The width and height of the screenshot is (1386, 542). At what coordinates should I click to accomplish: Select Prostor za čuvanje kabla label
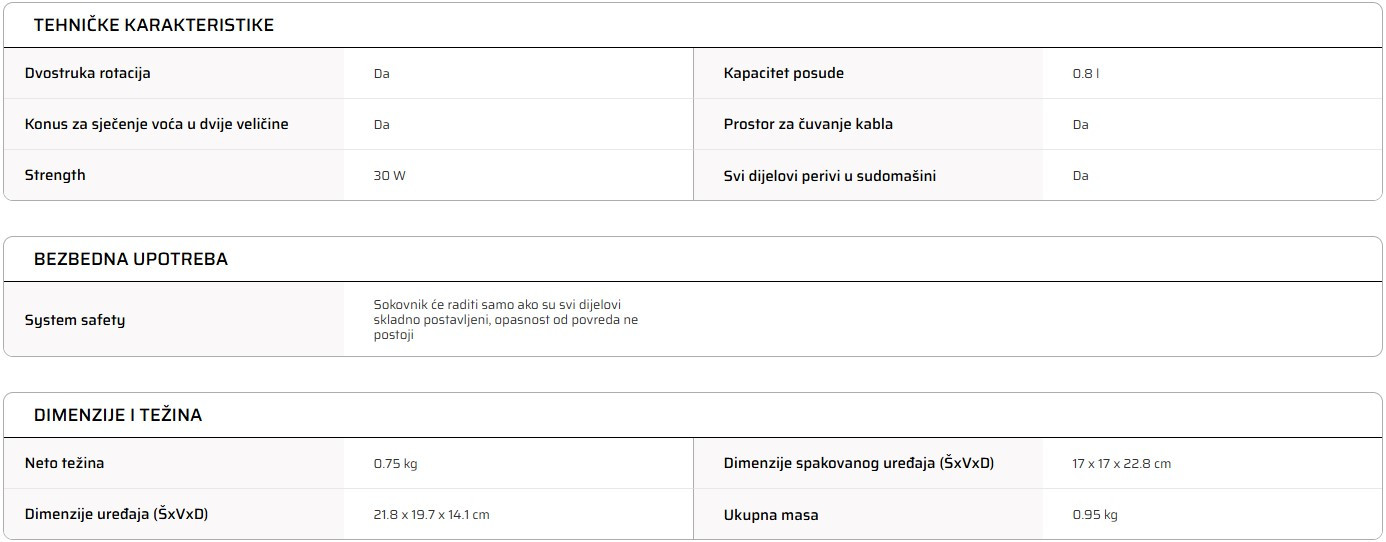tap(808, 124)
